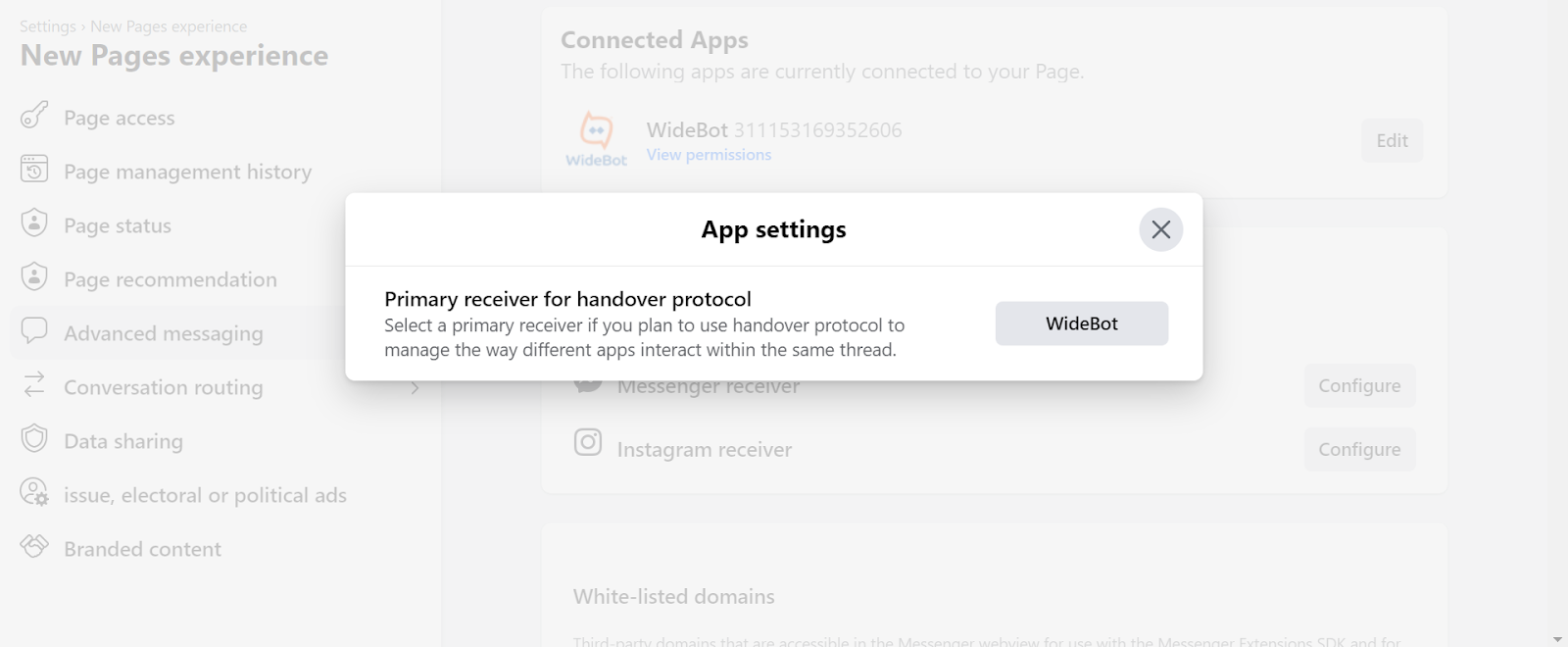Click the Data sharing shield icon
This screenshot has width=1568, height=647.
tap(34, 439)
